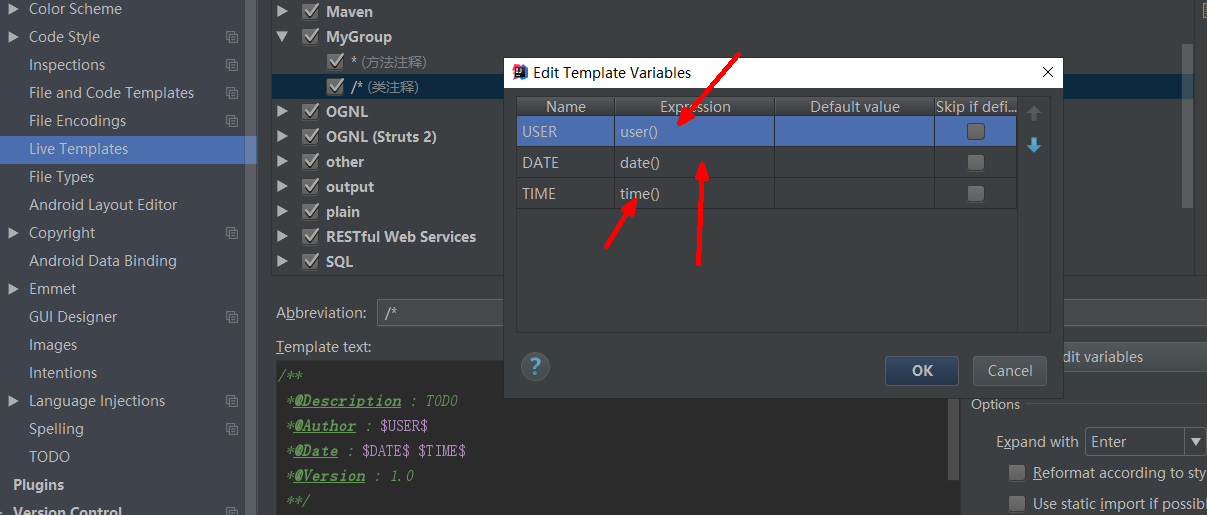1207x515 pixels.
Task: Toggle Skip if defined for USER
Action: pos(976,132)
